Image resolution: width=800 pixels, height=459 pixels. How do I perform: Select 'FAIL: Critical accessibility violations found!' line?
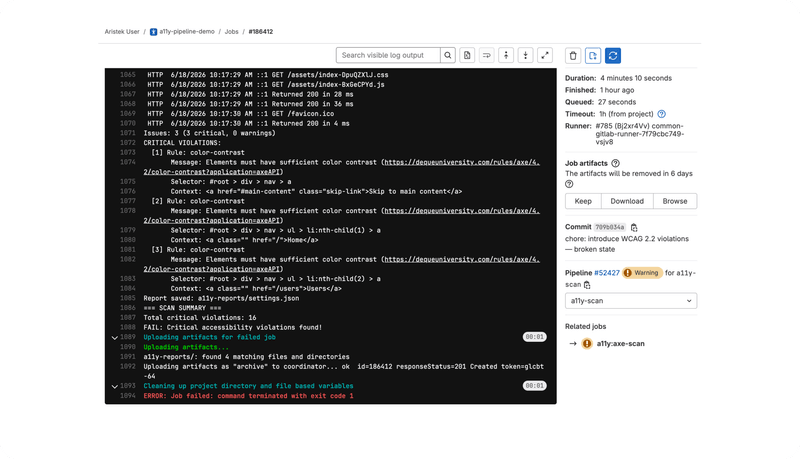tap(233, 327)
